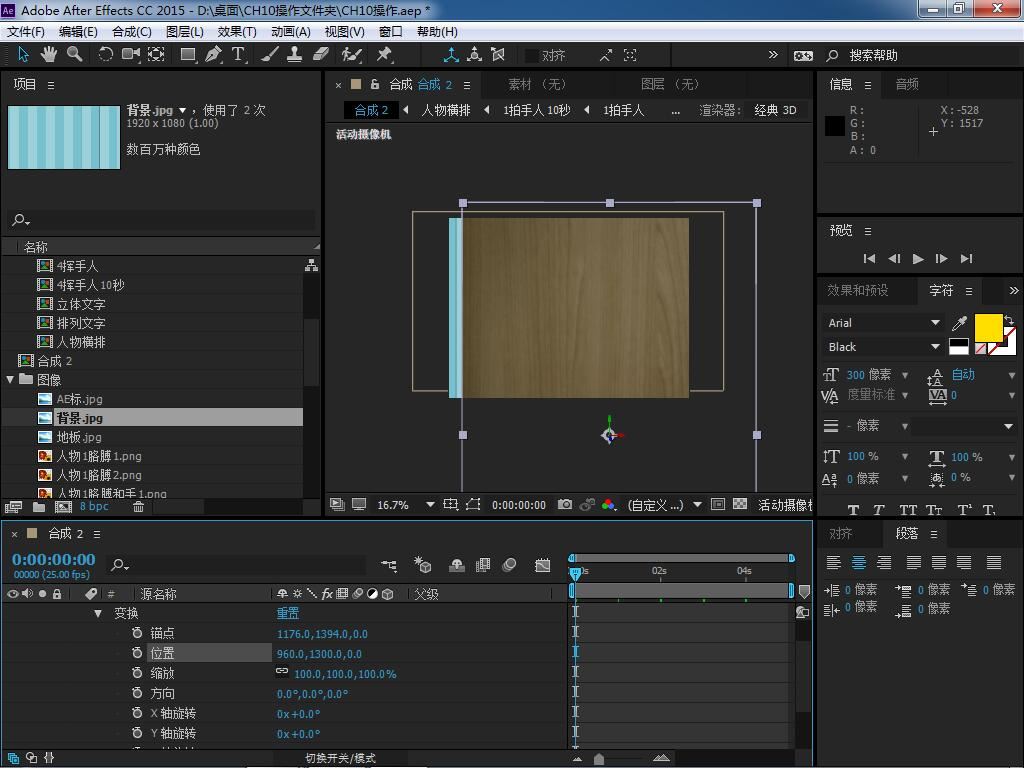Select the Puppet Pin tool

click(x=385, y=54)
